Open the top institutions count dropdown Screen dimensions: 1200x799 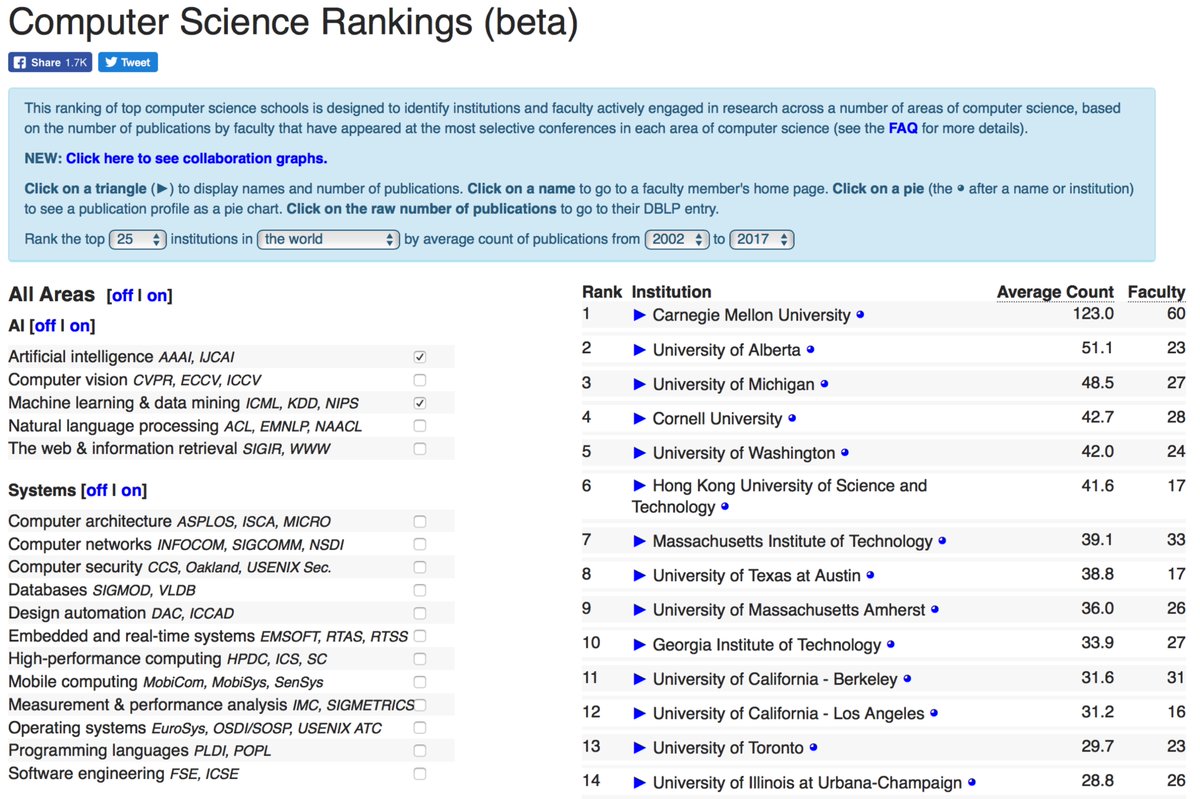click(138, 240)
